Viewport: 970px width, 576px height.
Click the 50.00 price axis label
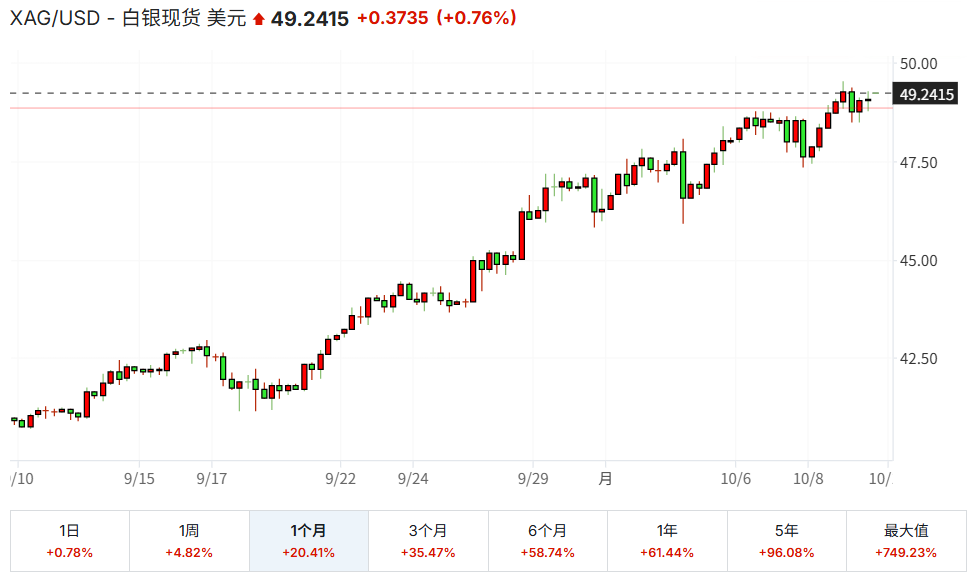pyautogui.click(x=918, y=64)
